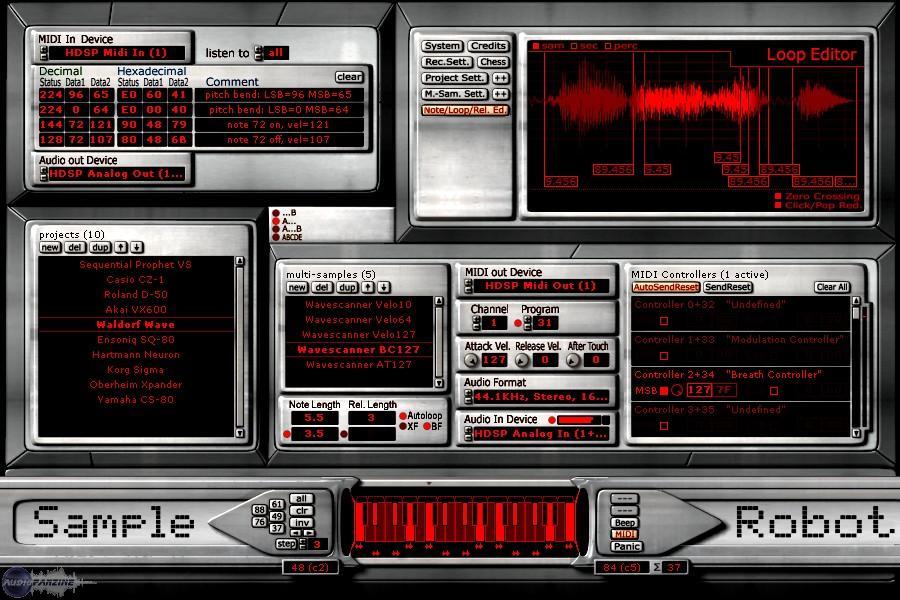The width and height of the screenshot is (900, 600).
Task: Open the Credits screen
Action: [488, 45]
